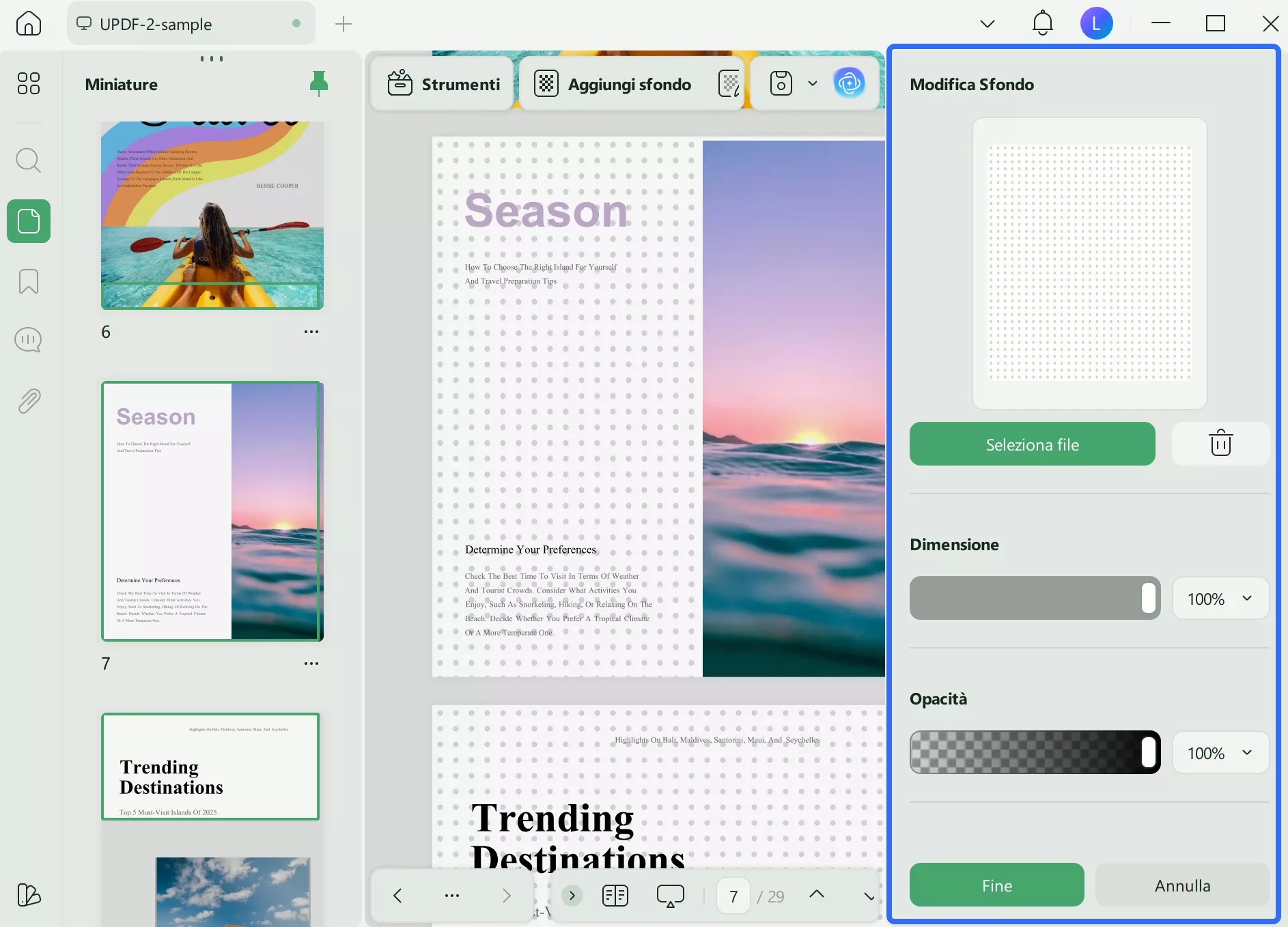Click the save icon in toolbar
Image resolution: width=1288 pixels, height=927 pixels.
(781, 83)
